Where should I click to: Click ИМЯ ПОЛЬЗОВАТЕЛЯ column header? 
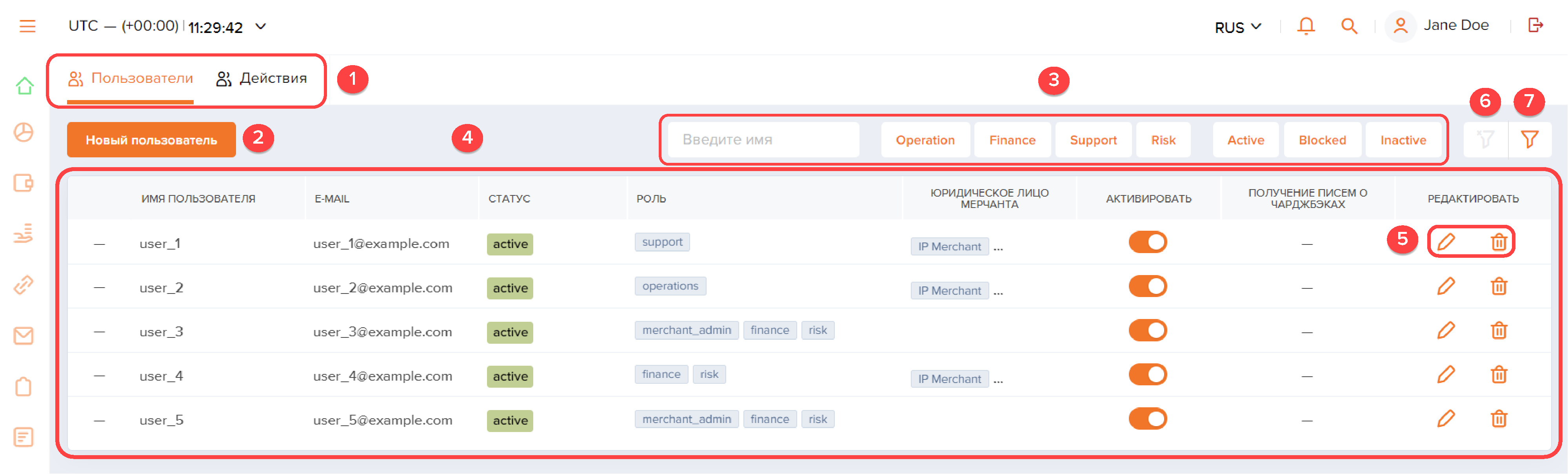[198, 199]
